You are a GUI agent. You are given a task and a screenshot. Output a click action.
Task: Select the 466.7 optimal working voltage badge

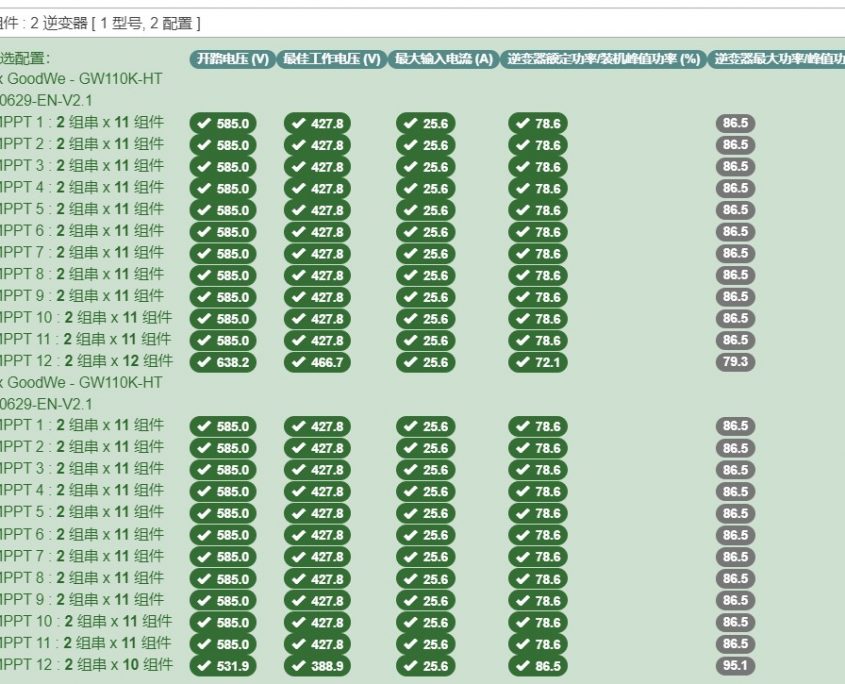317,362
